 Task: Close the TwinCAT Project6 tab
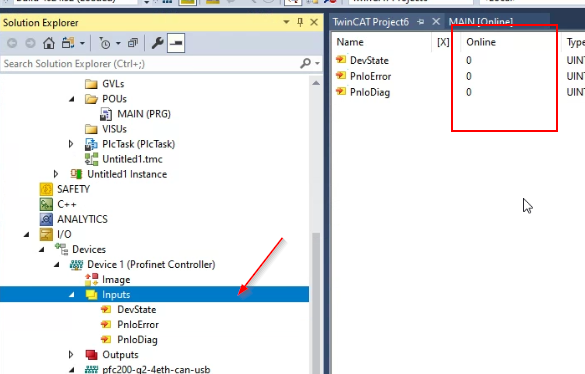[x=436, y=22]
